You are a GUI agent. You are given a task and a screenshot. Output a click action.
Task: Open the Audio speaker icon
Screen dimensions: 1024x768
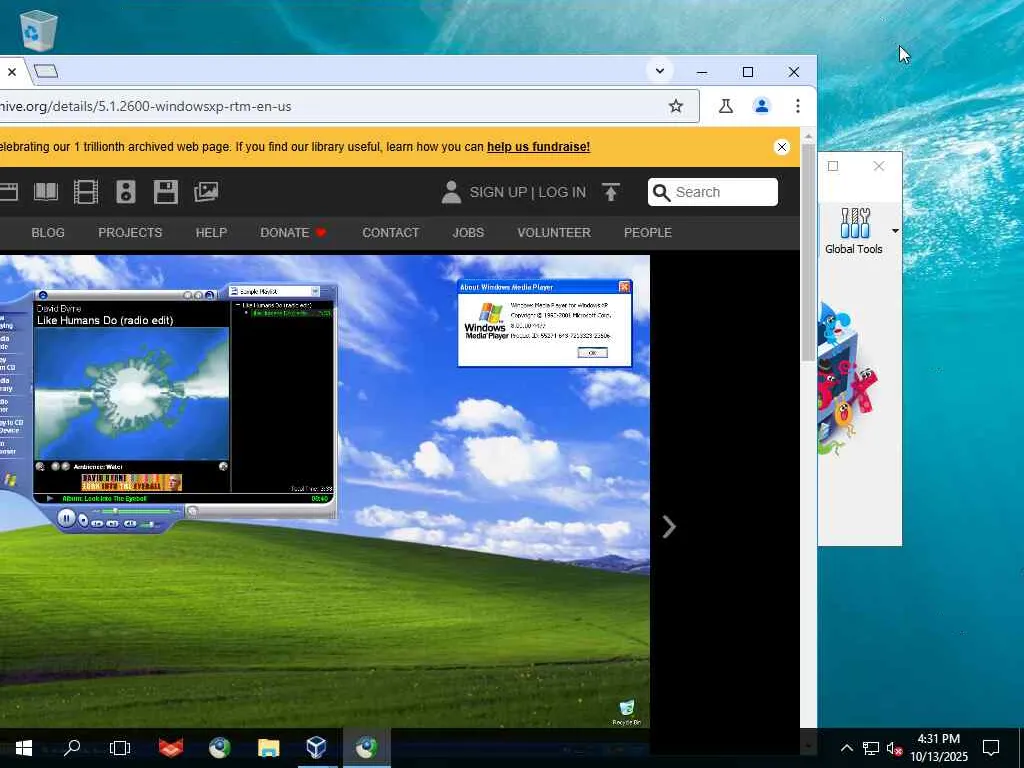(x=125, y=192)
